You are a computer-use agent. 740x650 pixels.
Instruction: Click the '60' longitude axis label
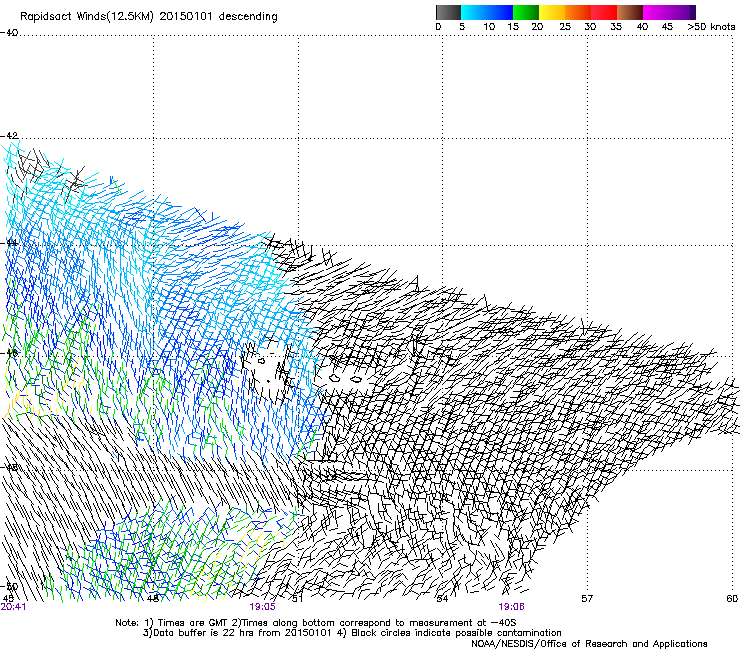coord(732,599)
